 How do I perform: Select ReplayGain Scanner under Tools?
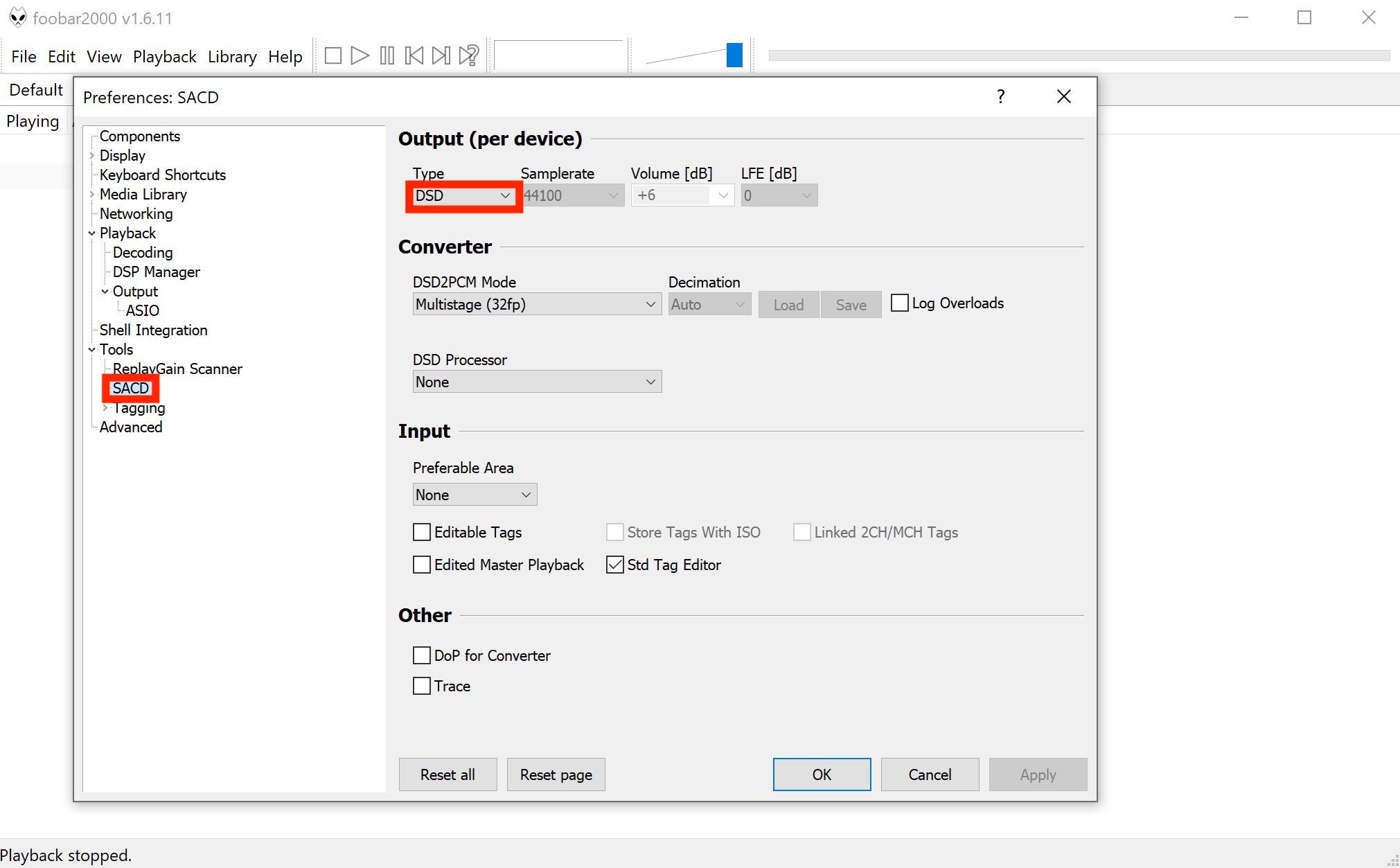(x=177, y=369)
